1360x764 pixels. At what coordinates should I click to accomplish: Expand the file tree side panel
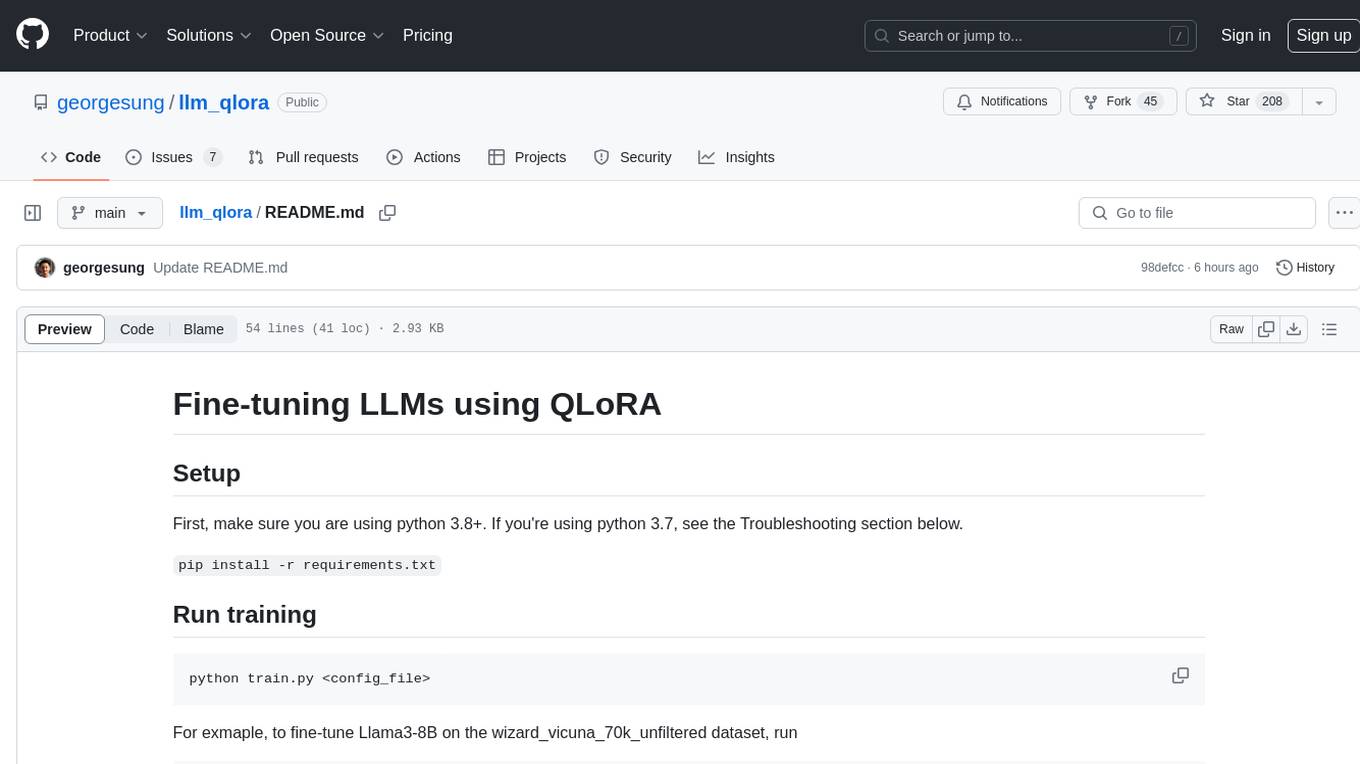pyautogui.click(x=32, y=213)
